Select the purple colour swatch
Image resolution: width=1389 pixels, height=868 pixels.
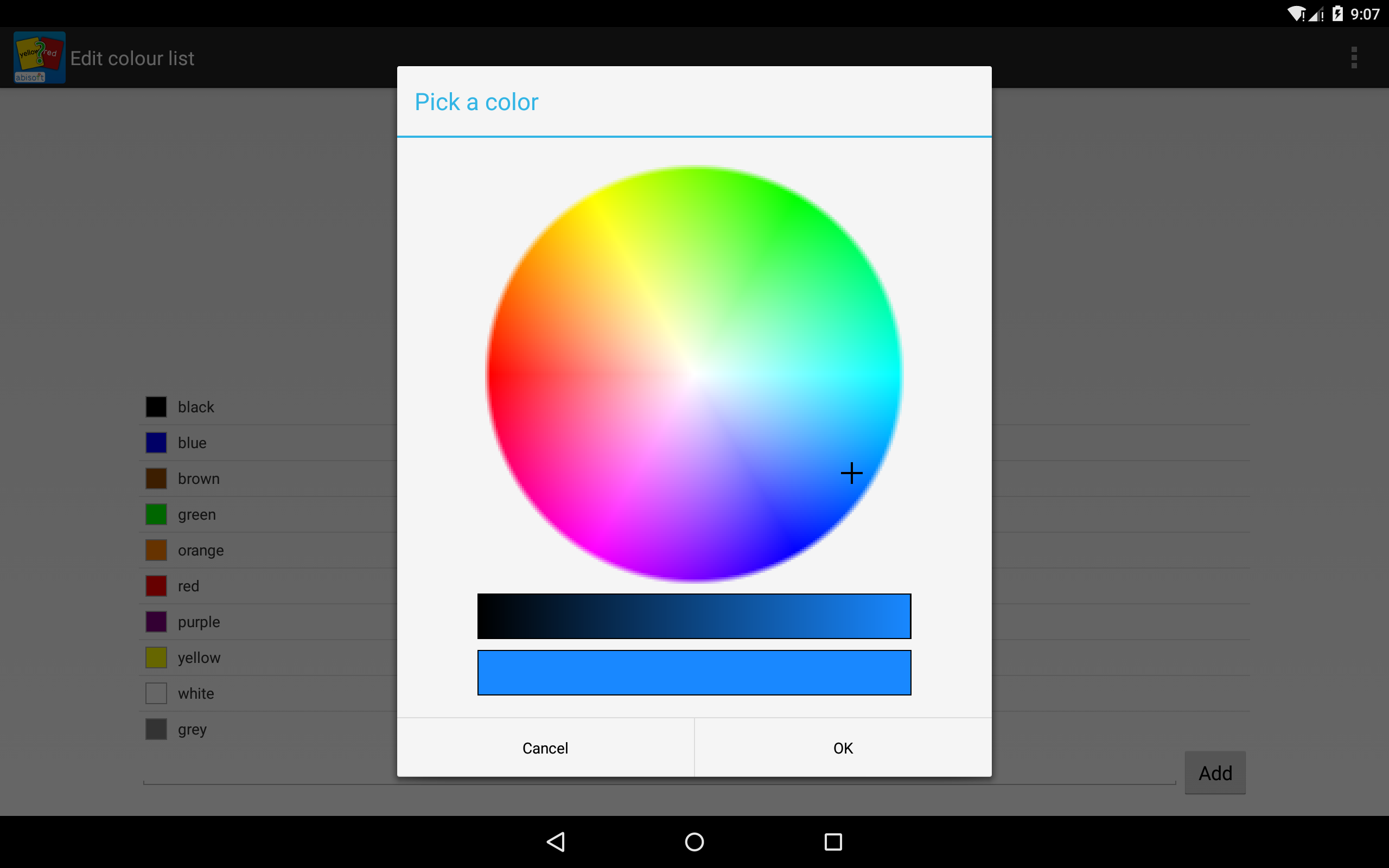156,622
